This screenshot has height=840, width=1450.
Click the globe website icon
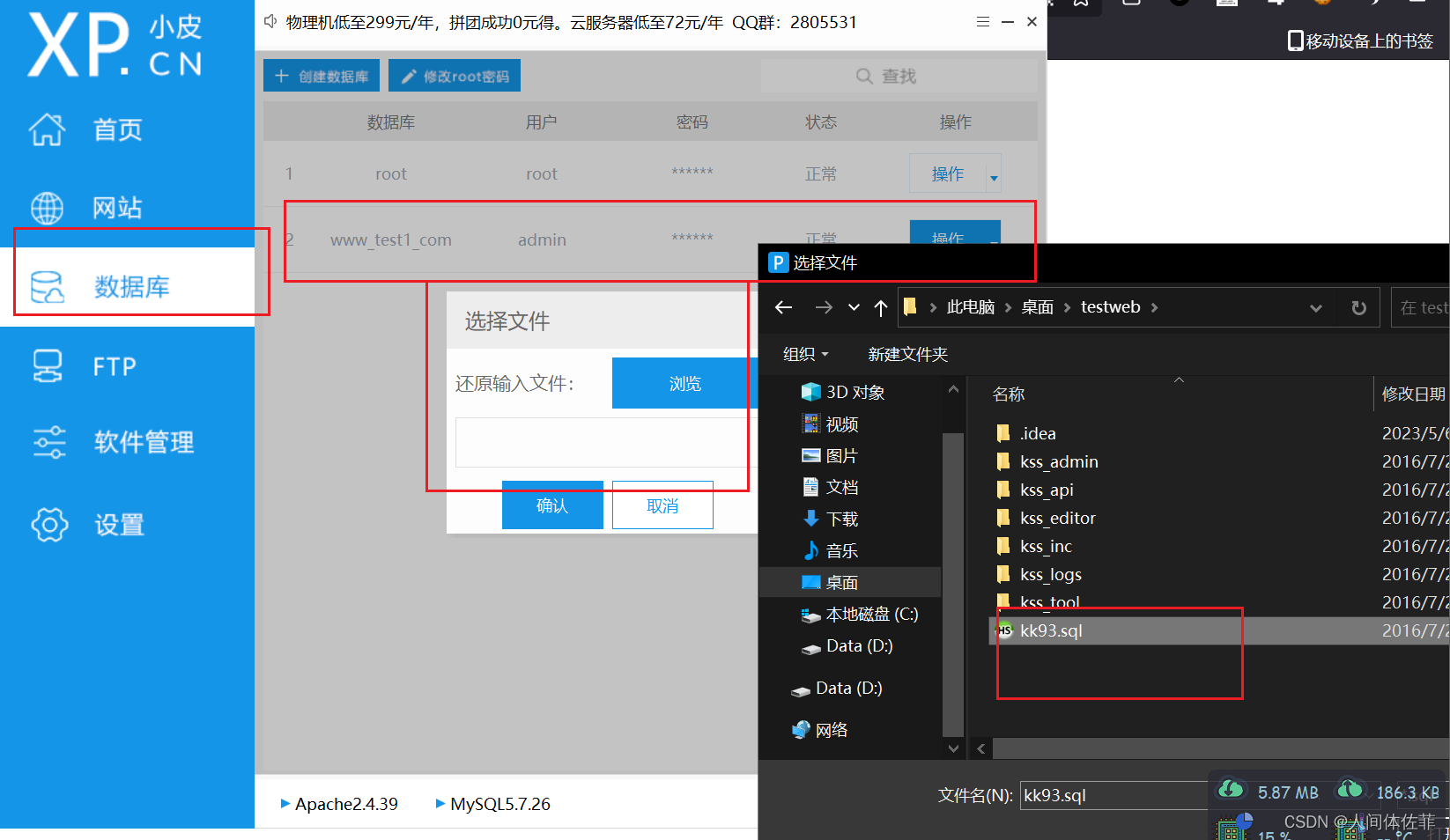pyautogui.click(x=48, y=208)
